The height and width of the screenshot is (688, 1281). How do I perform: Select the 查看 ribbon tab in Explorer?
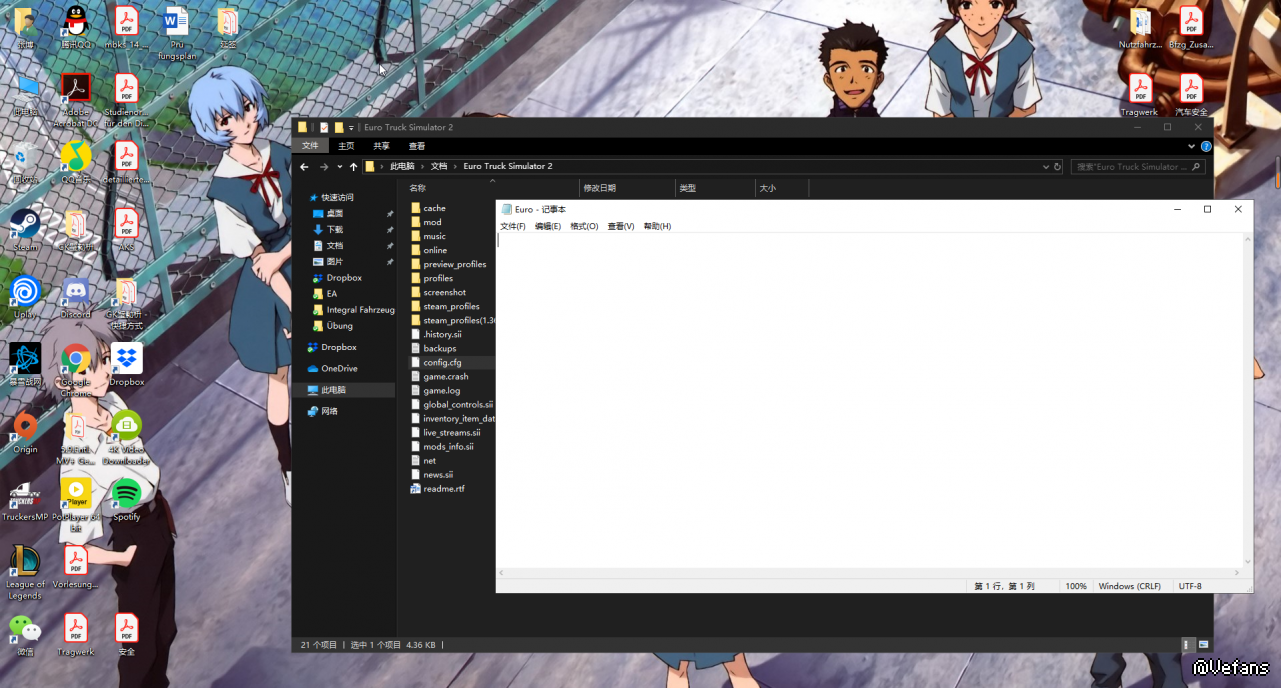tap(417, 146)
